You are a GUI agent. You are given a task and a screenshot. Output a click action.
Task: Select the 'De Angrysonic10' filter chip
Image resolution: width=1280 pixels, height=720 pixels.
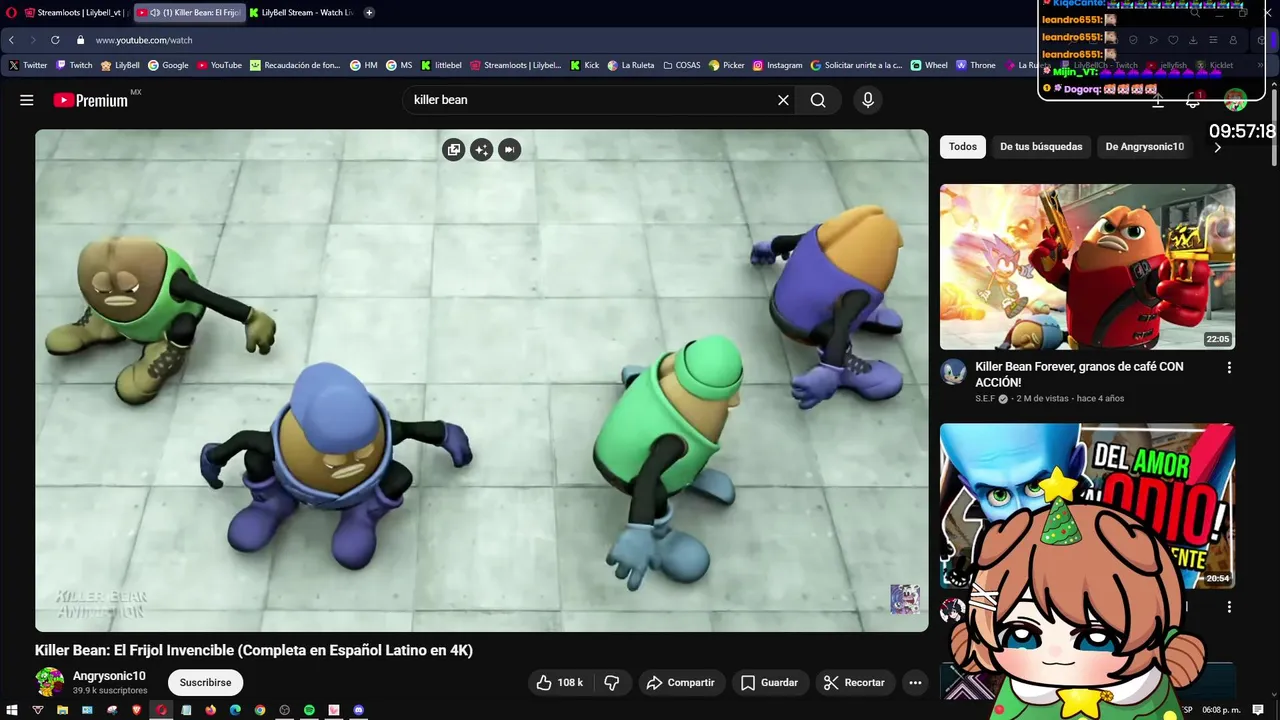(x=1144, y=147)
